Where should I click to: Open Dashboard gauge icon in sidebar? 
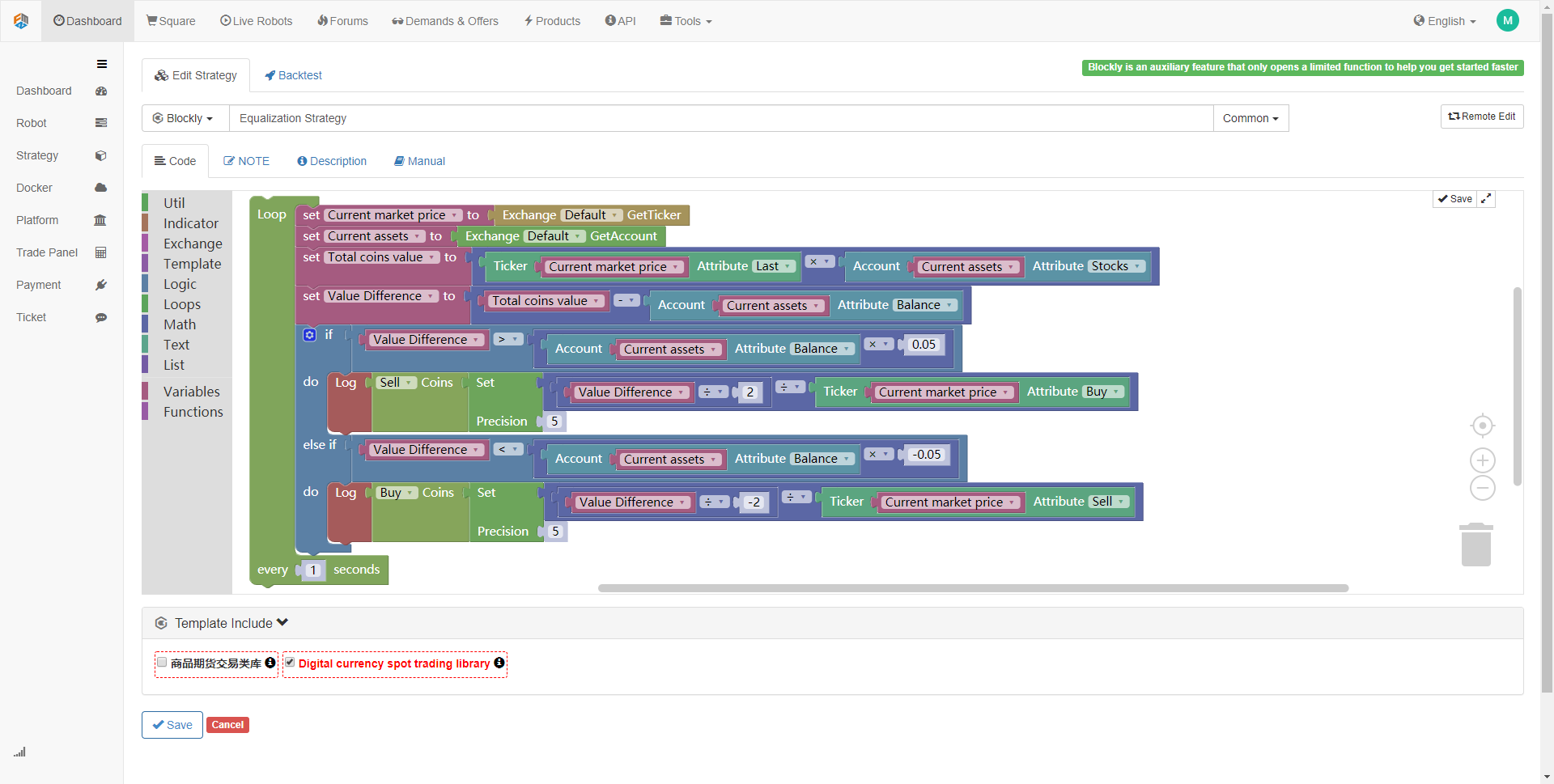tap(101, 91)
